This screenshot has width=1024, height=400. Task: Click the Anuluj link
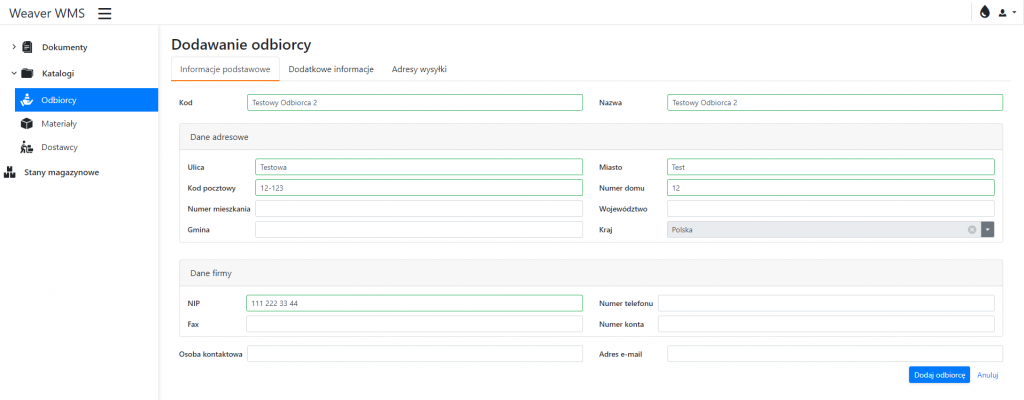point(987,375)
